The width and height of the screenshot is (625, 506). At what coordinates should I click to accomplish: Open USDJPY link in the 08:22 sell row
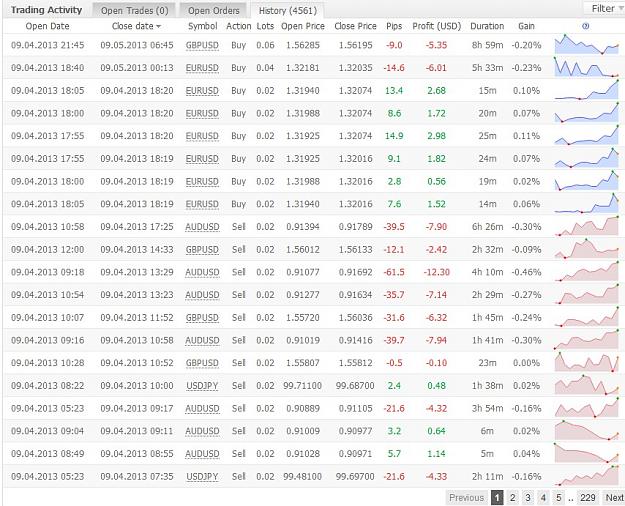tap(202, 386)
